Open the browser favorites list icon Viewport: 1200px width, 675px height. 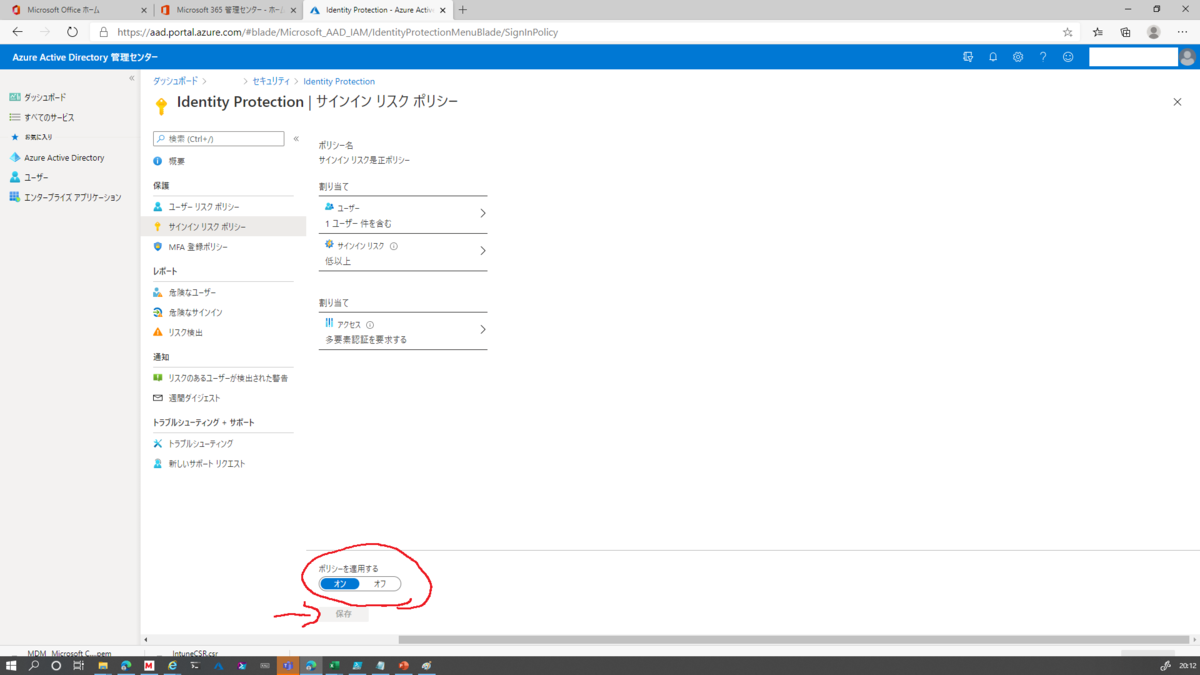tap(1097, 32)
